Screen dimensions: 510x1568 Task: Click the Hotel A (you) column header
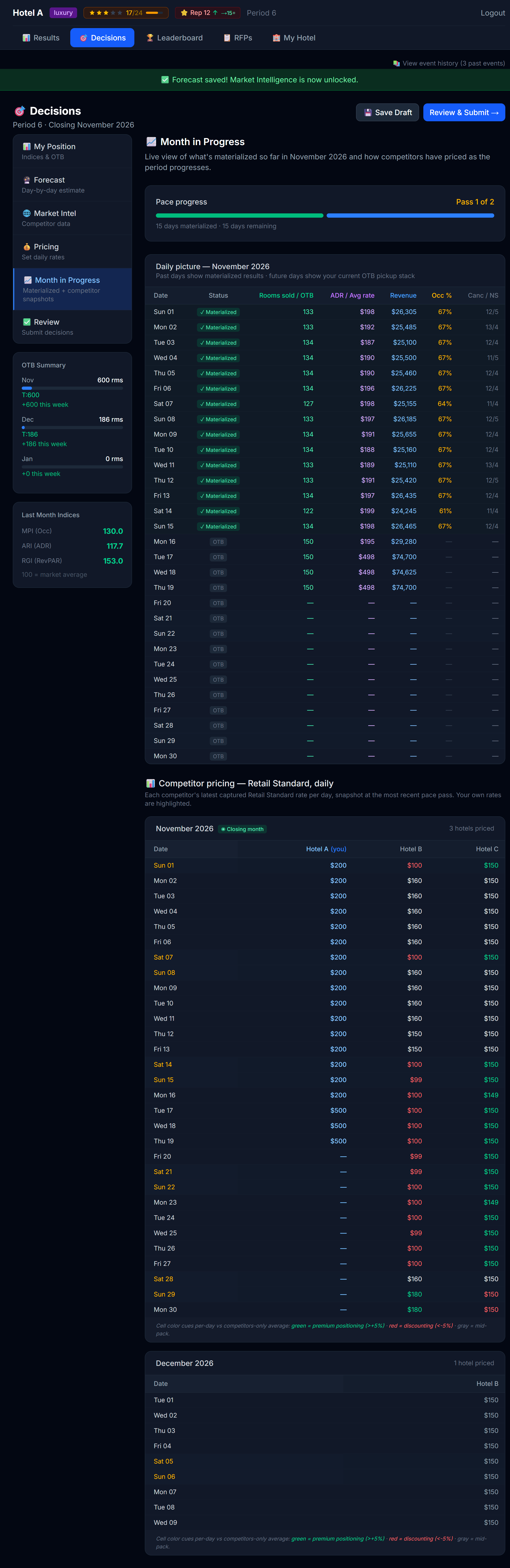pos(326,849)
